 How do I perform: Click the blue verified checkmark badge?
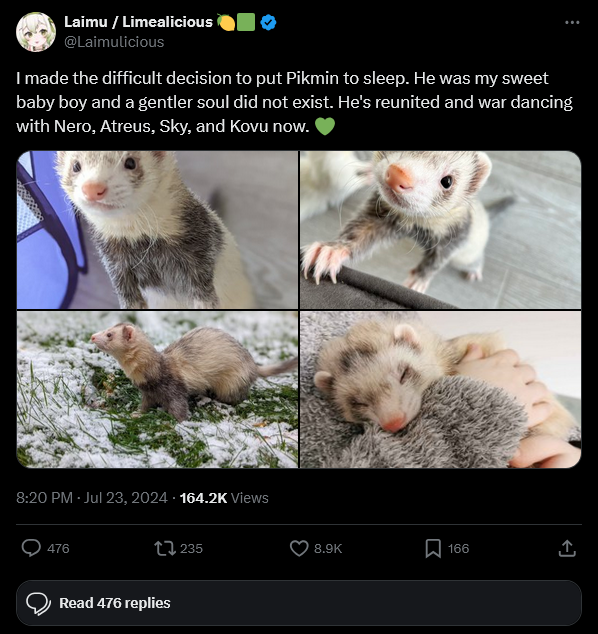pos(268,22)
